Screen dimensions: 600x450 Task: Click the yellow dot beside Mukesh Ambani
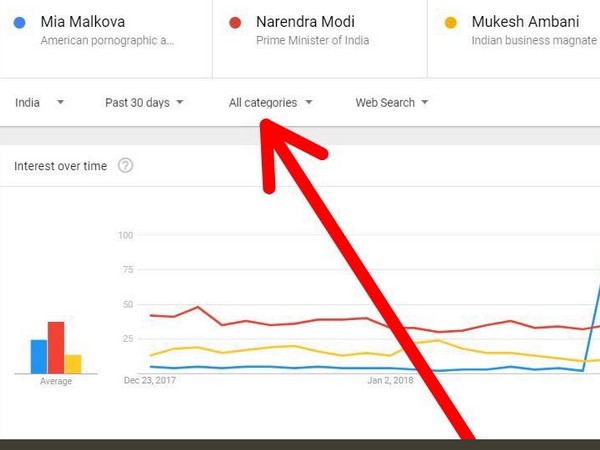(450, 22)
